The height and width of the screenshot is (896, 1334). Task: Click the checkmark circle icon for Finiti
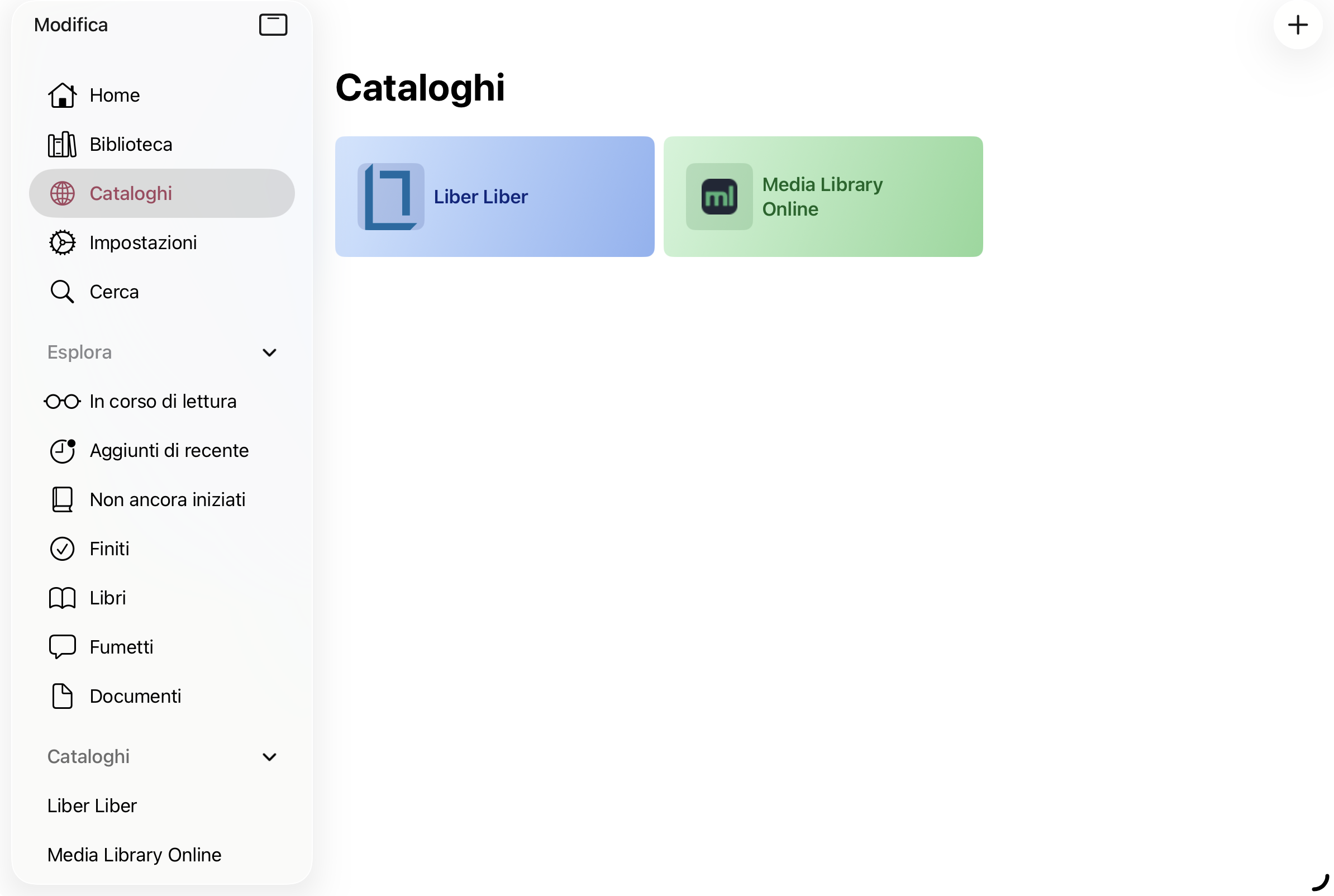click(62, 549)
